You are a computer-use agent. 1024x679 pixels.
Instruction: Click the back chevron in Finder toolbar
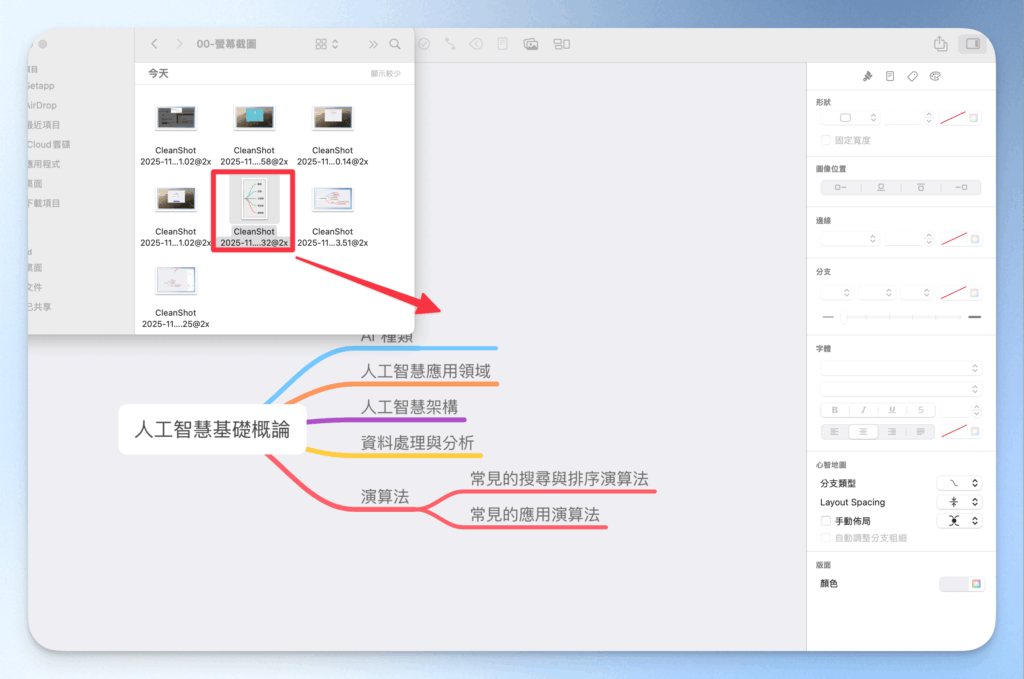point(153,44)
